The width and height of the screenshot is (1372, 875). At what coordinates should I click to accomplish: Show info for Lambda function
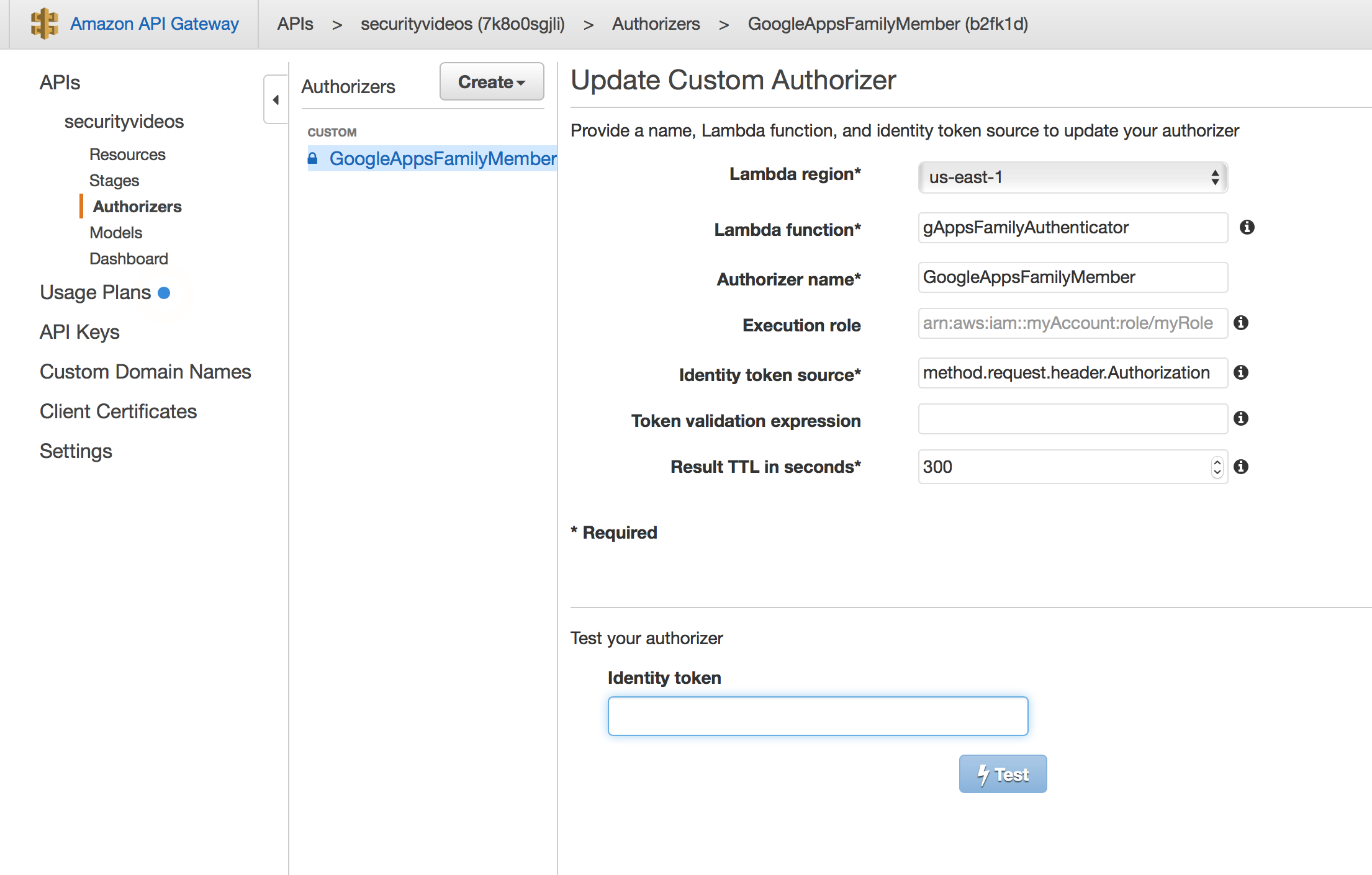coord(1247,227)
